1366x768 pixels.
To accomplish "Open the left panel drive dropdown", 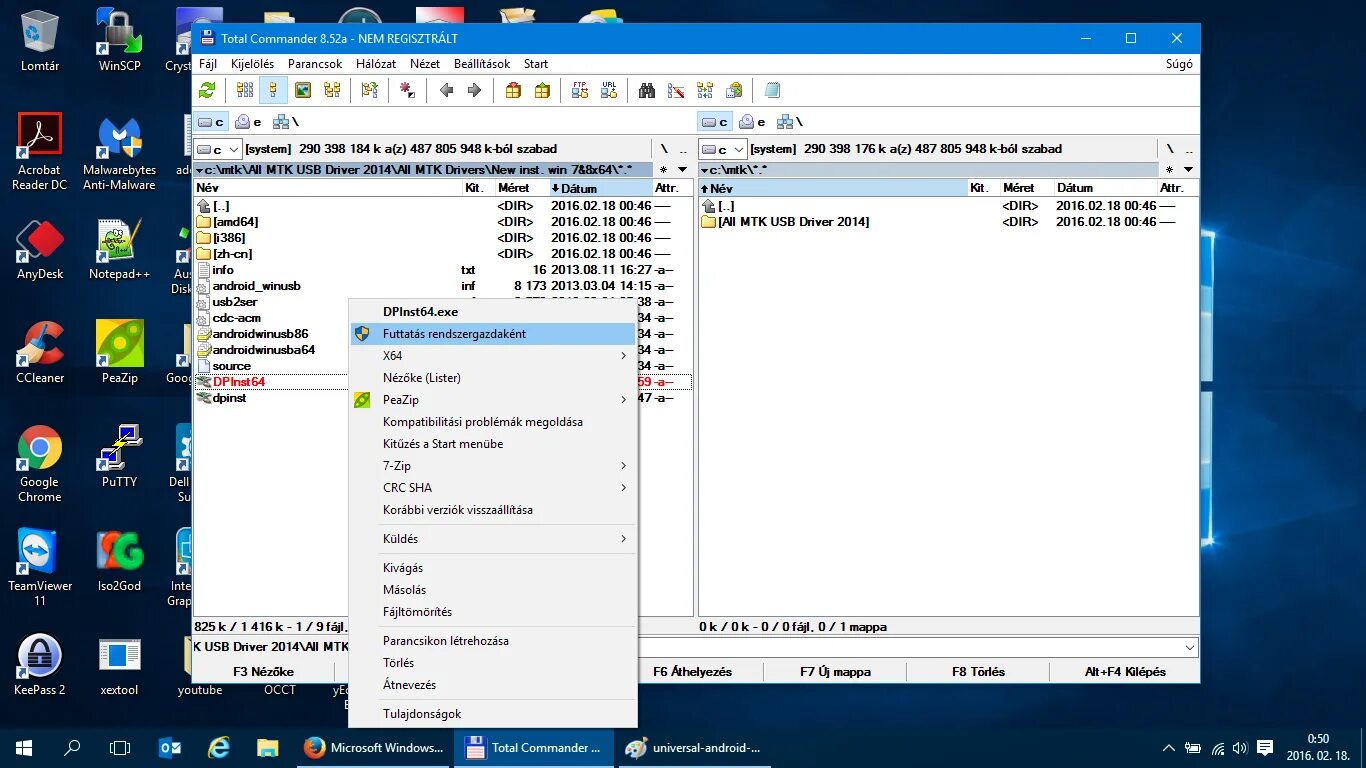I will click(x=218, y=149).
